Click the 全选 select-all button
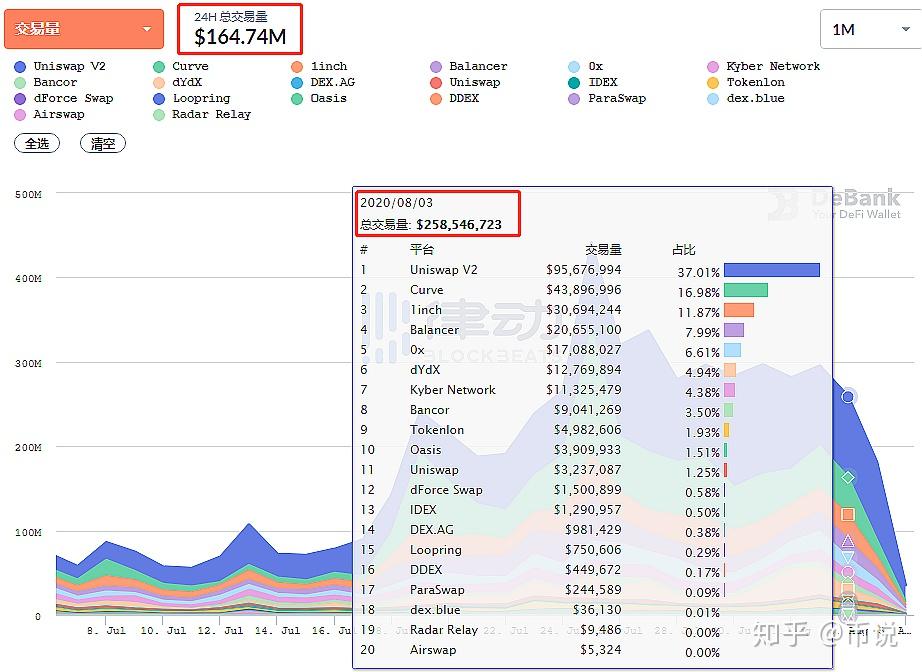 [37, 143]
